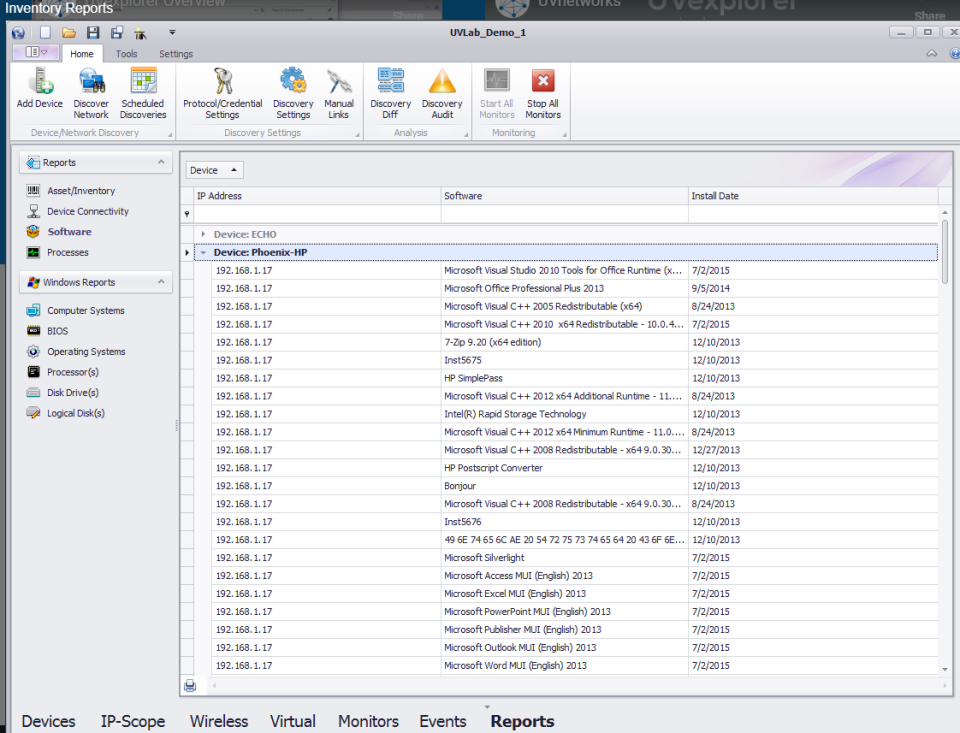Open the Asset/Inventory report

point(80,191)
